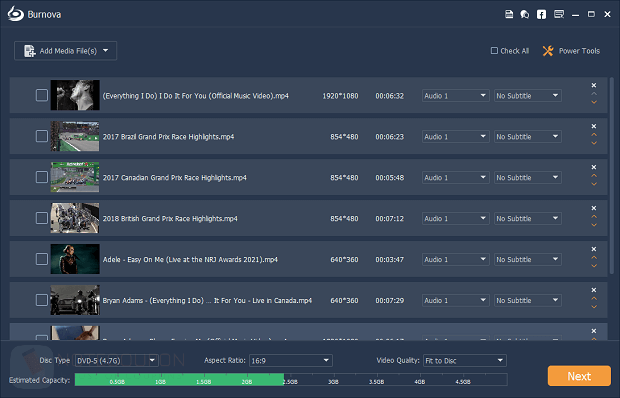Remove (Everything I Do) I Do It For You file
The width and height of the screenshot is (620, 398).
tap(594, 85)
